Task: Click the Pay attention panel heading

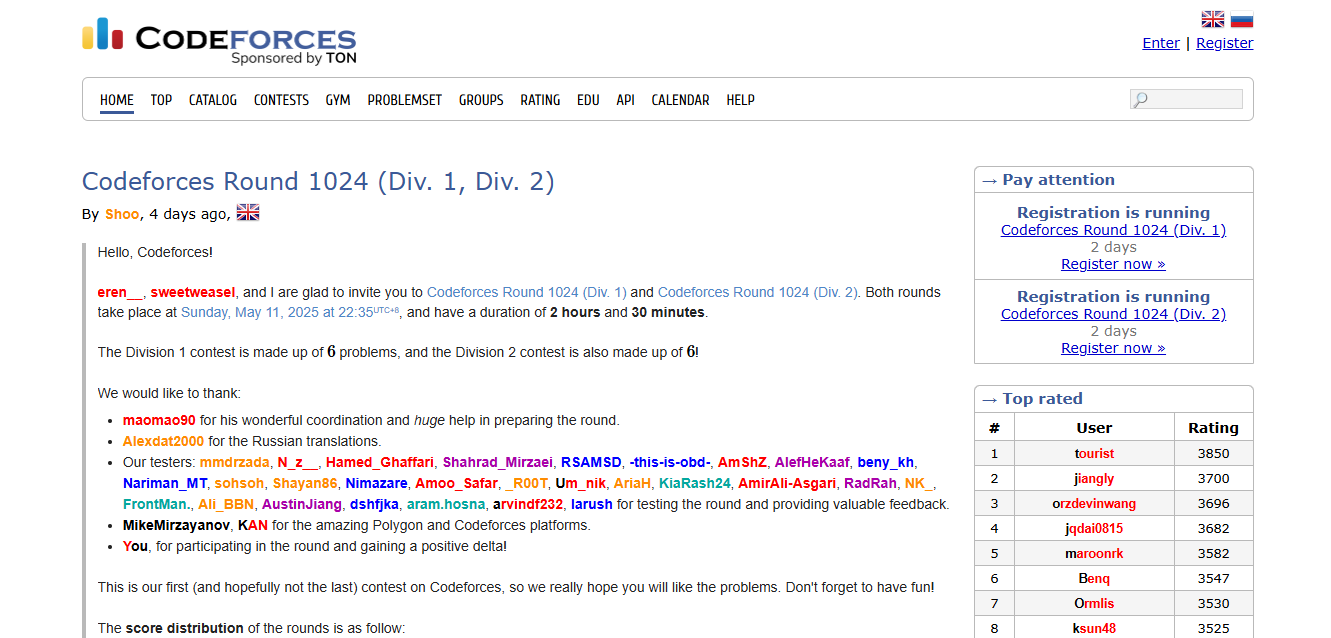Action: (1059, 180)
